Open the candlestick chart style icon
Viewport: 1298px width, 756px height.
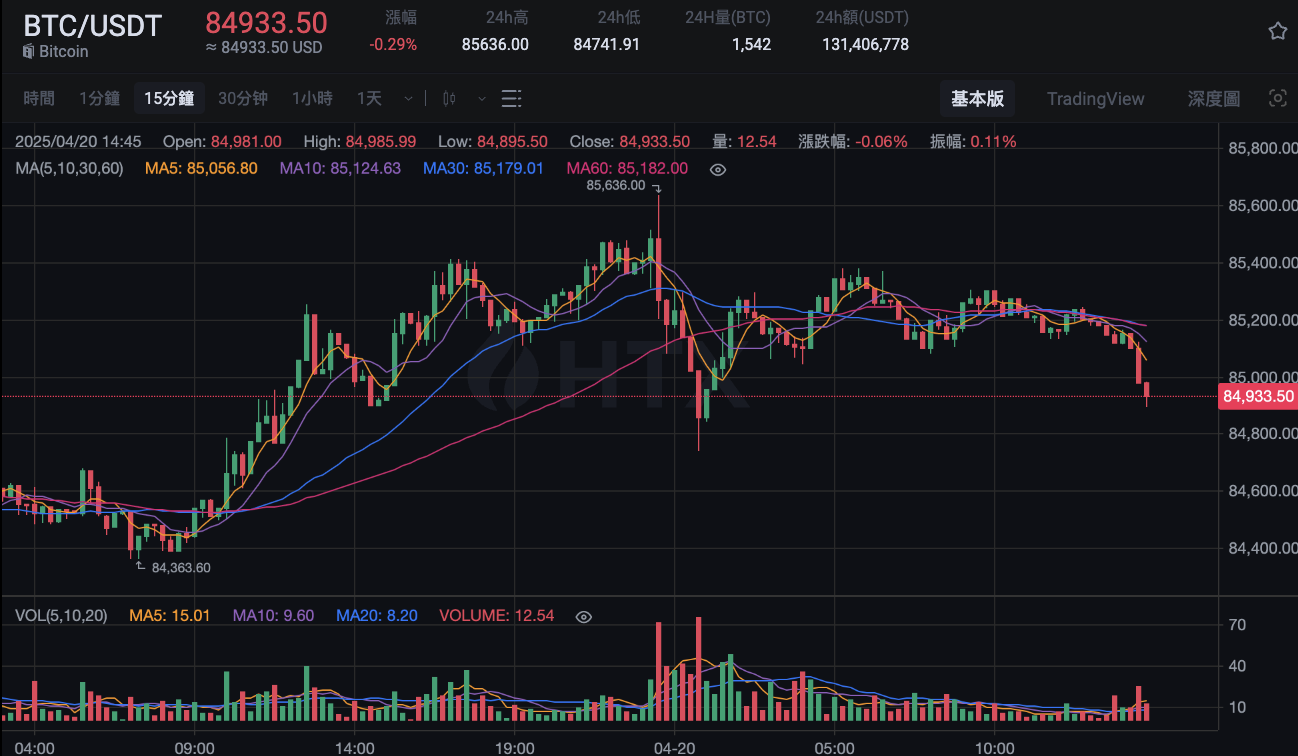click(x=449, y=98)
